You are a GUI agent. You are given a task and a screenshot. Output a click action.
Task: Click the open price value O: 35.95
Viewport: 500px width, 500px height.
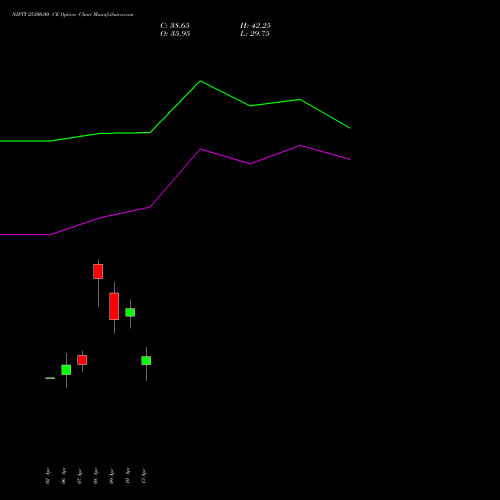[x=175, y=34]
